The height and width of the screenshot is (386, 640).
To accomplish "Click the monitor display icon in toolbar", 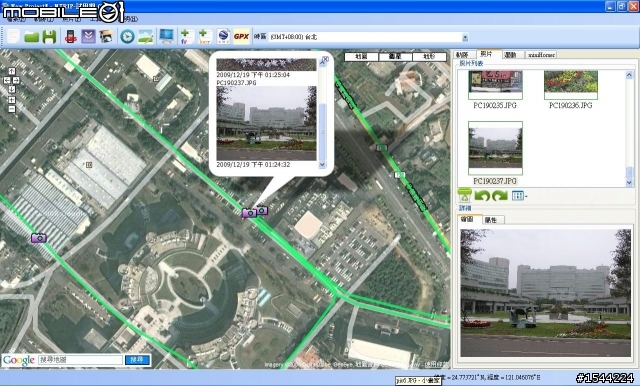I will tap(167, 36).
